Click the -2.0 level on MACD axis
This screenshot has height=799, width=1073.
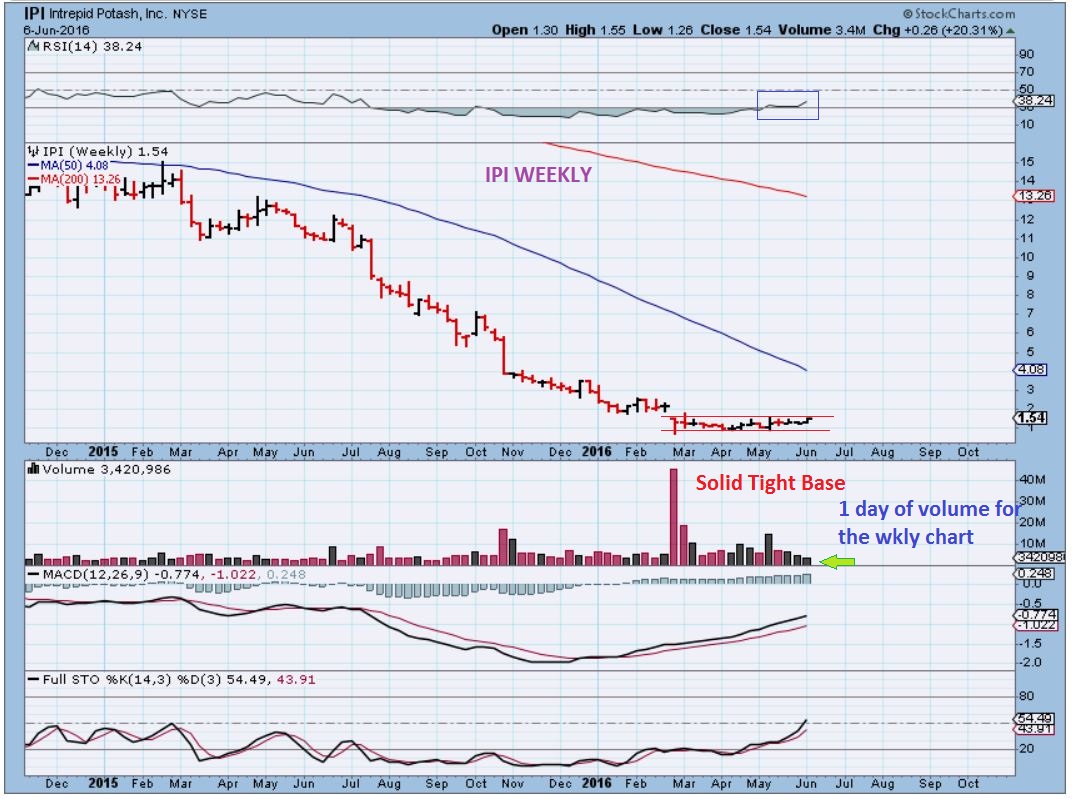(x=1031, y=662)
